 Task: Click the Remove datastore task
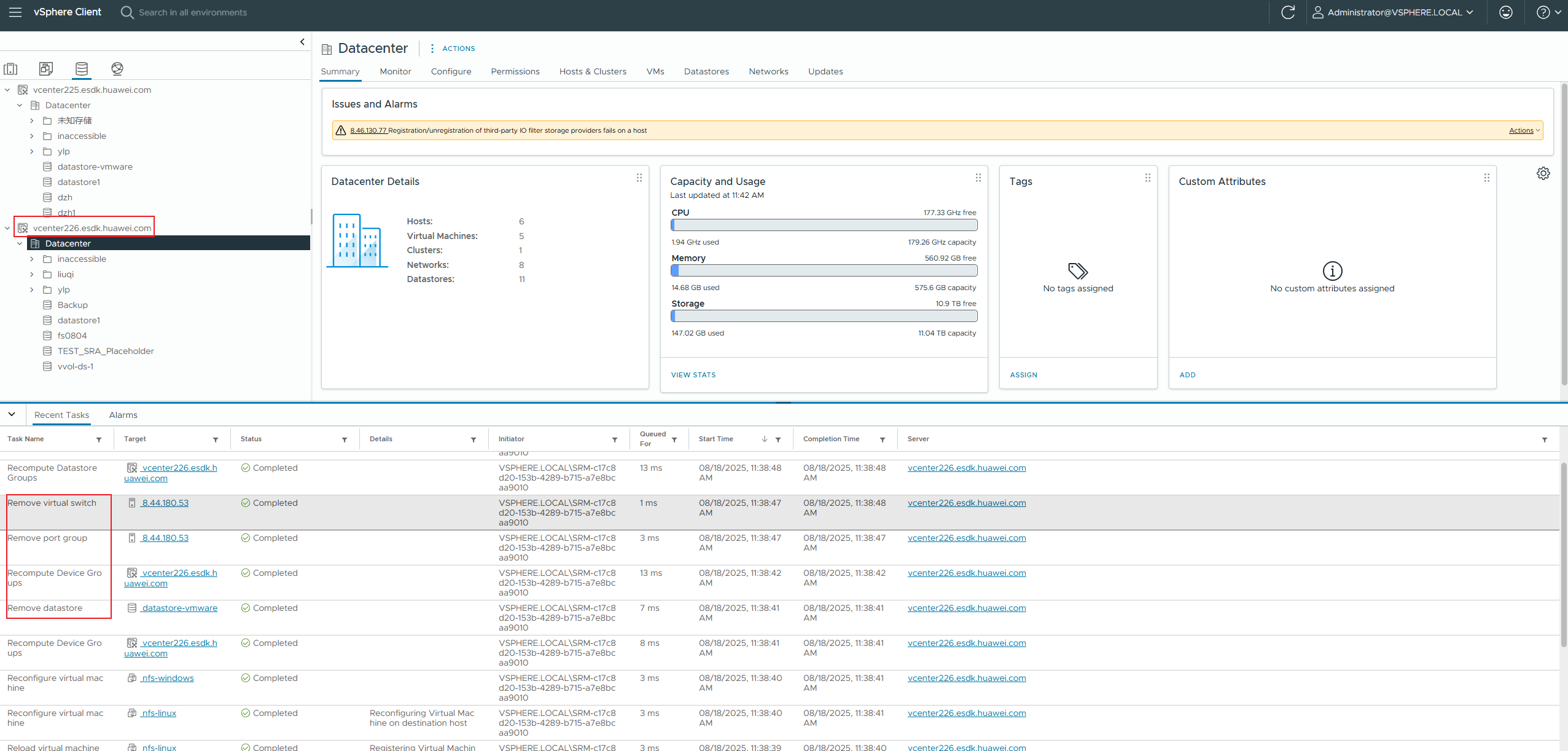coord(45,608)
